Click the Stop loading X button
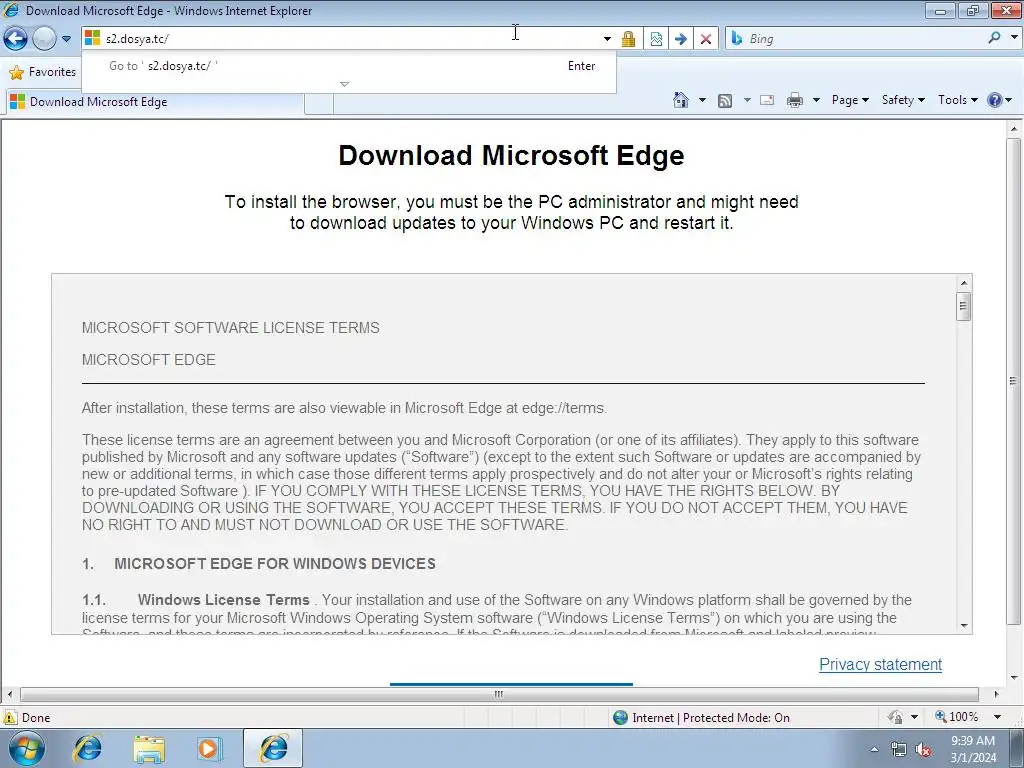The height and width of the screenshot is (768, 1024). point(706,39)
